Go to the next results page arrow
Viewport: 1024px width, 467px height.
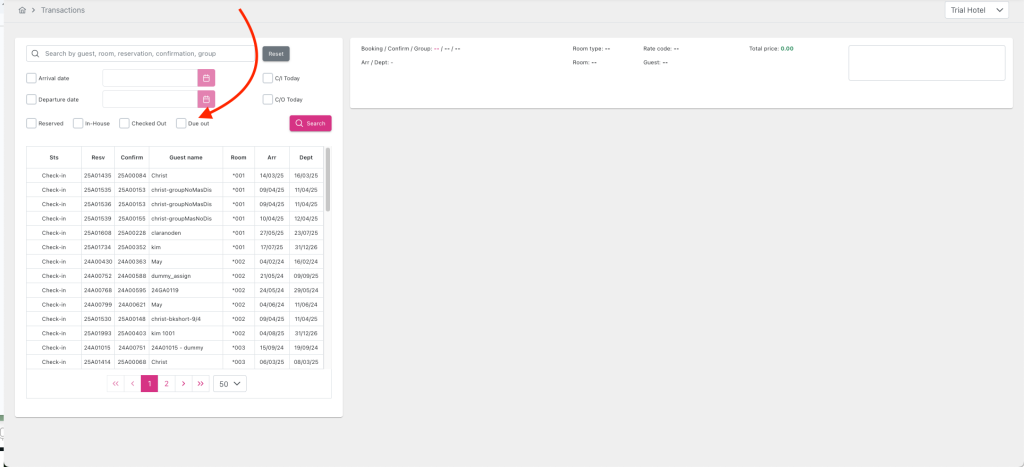click(183, 383)
